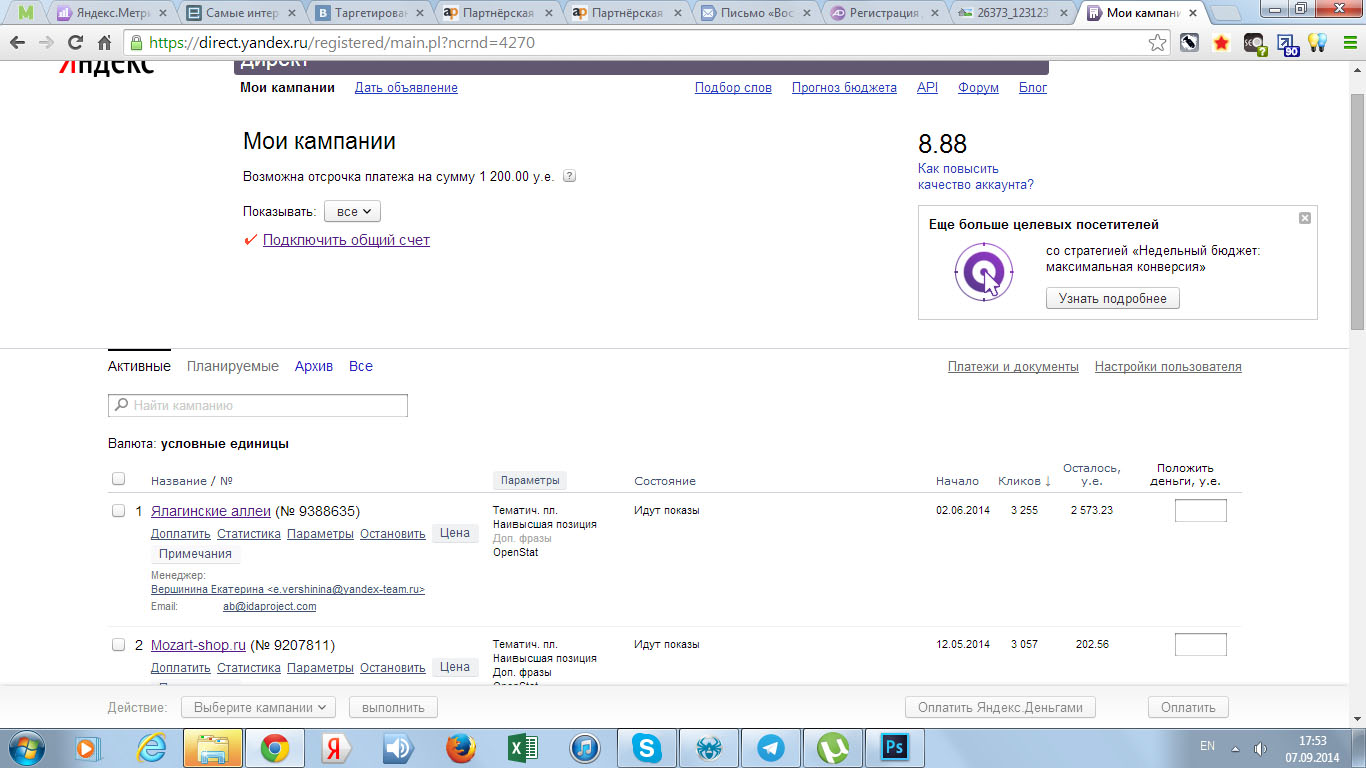Tick the select-all campaigns header checkbox
The width and height of the screenshot is (1366, 768).
point(119,479)
